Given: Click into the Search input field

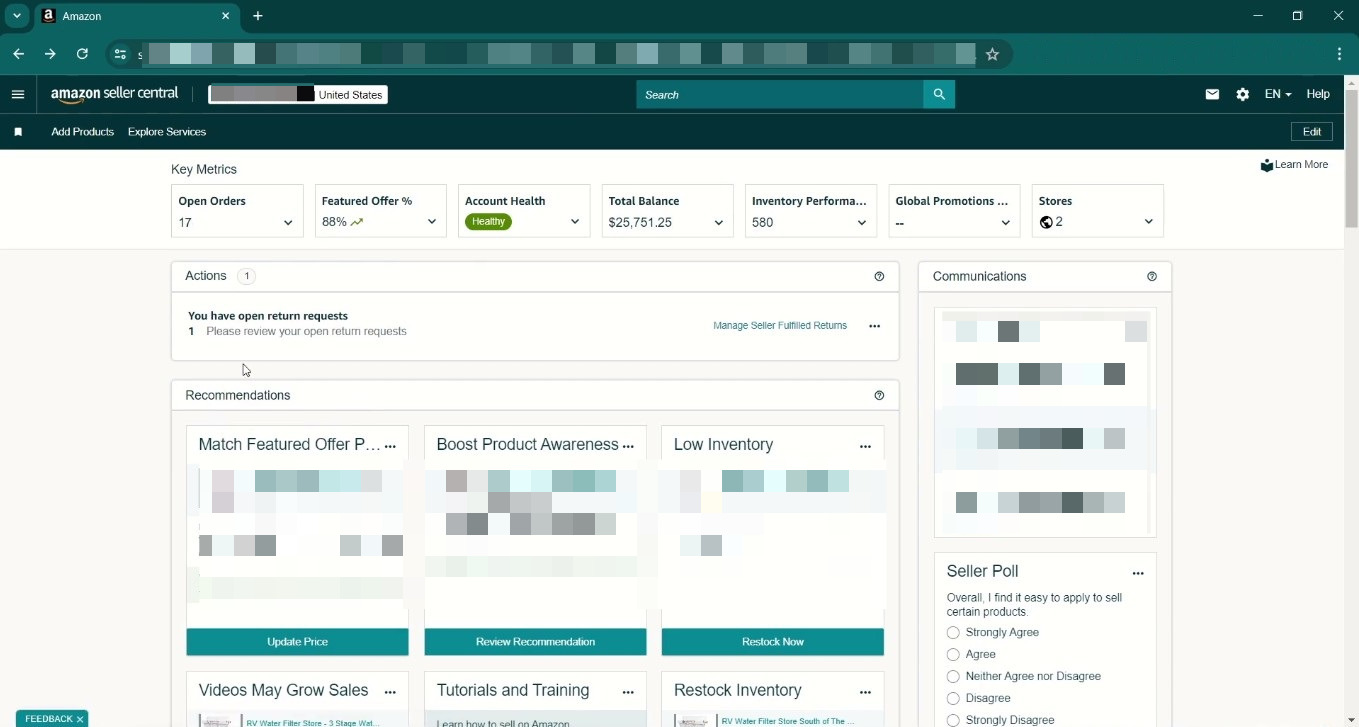Looking at the screenshot, I should (x=780, y=95).
